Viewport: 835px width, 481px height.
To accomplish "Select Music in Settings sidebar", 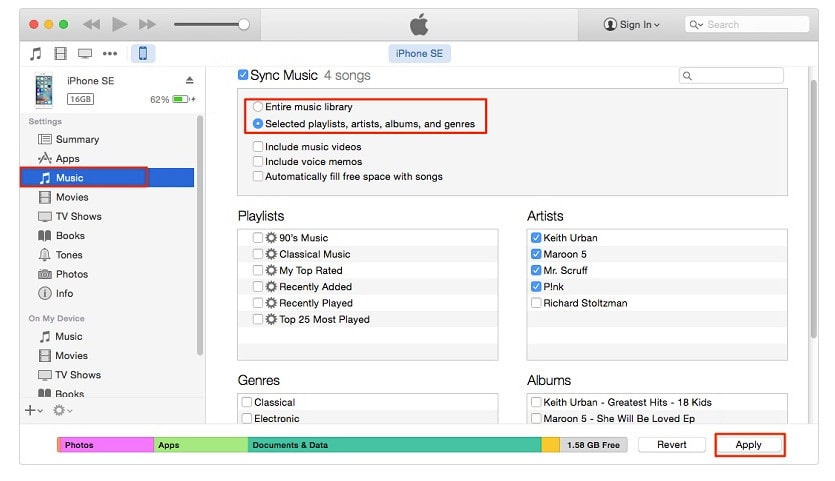I will (x=107, y=178).
